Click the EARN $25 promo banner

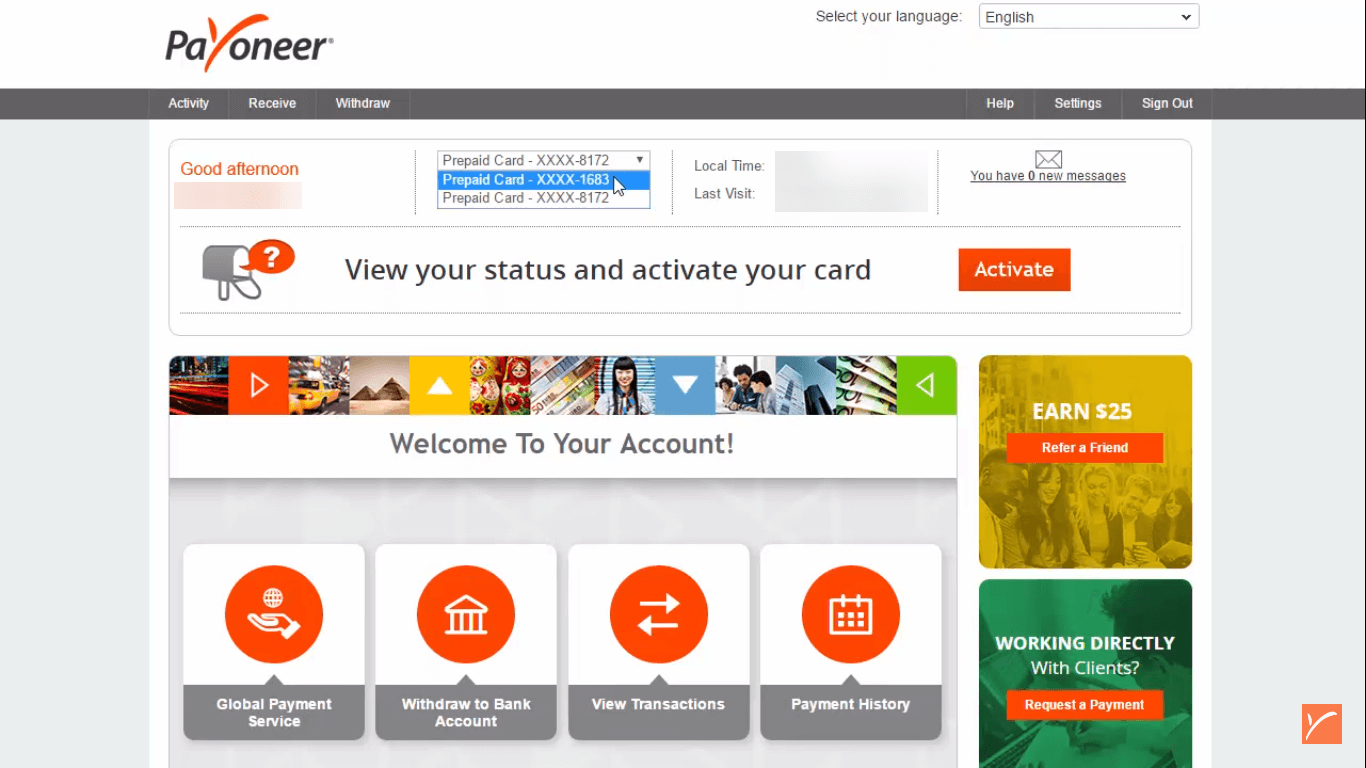pyautogui.click(x=1085, y=462)
